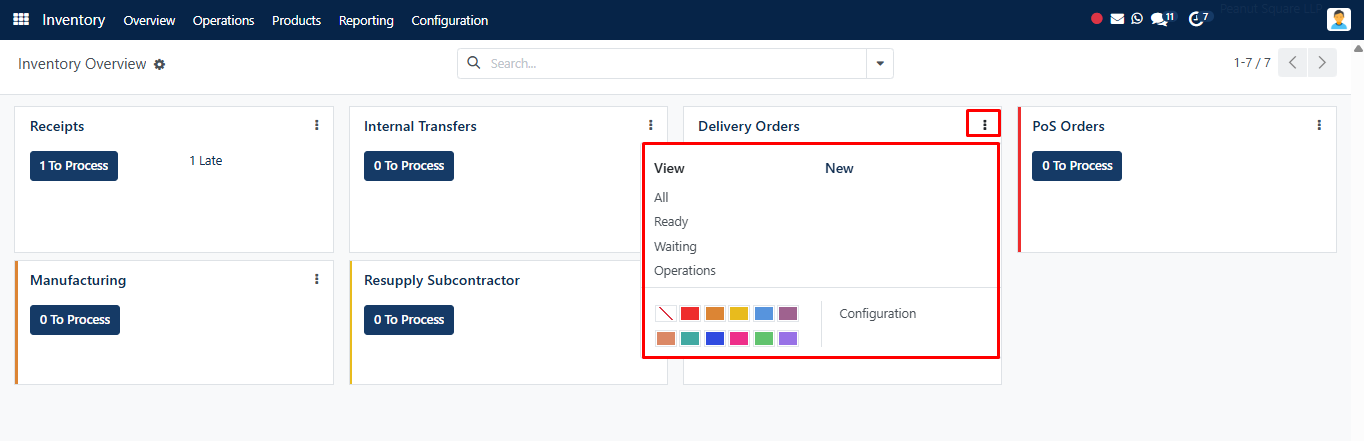Choose the green color swatch
This screenshot has height=441, width=1364.
tap(764, 338)
